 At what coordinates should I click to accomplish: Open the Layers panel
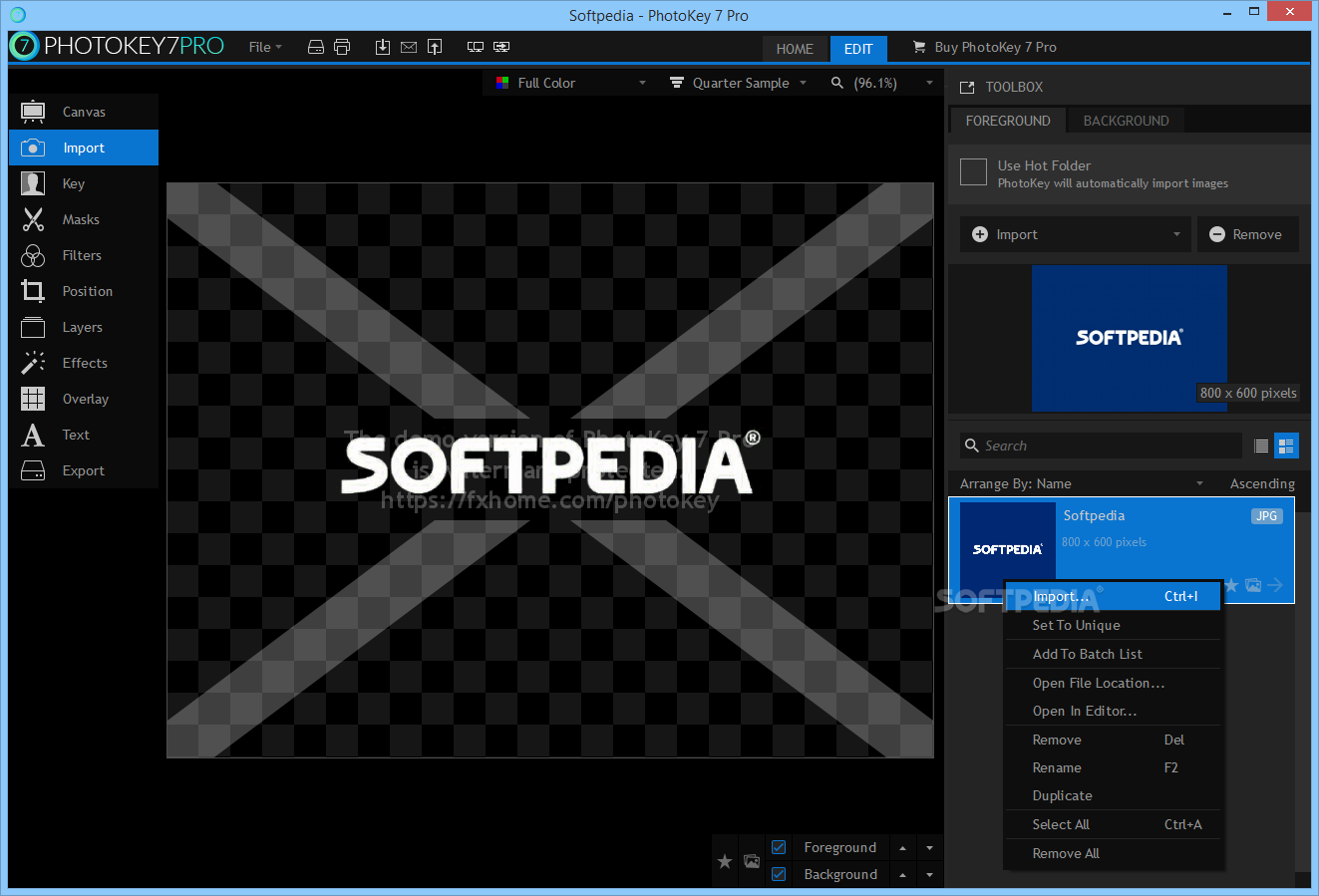click(84, 327)
